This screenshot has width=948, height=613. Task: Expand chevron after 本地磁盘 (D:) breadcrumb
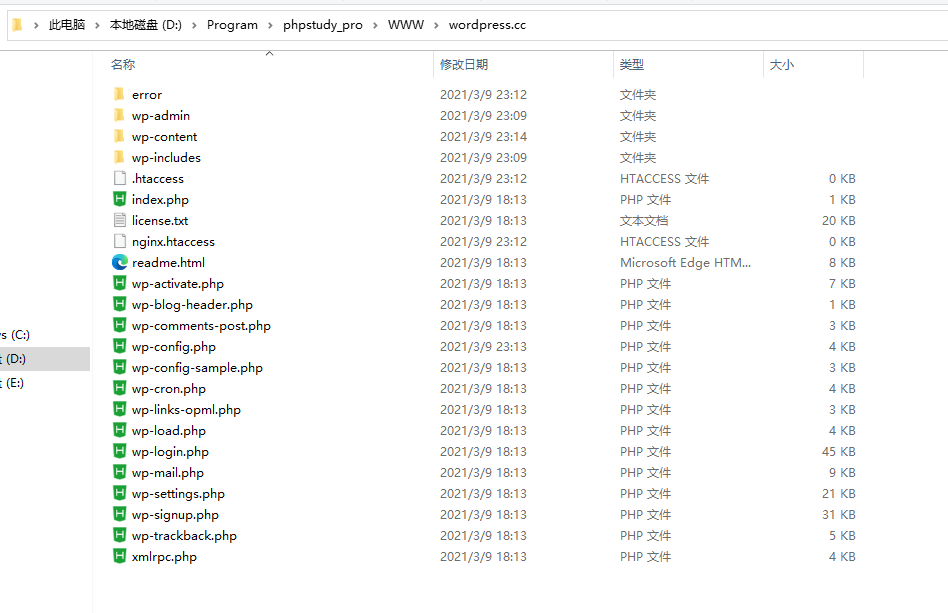click(x=194, y=25)
